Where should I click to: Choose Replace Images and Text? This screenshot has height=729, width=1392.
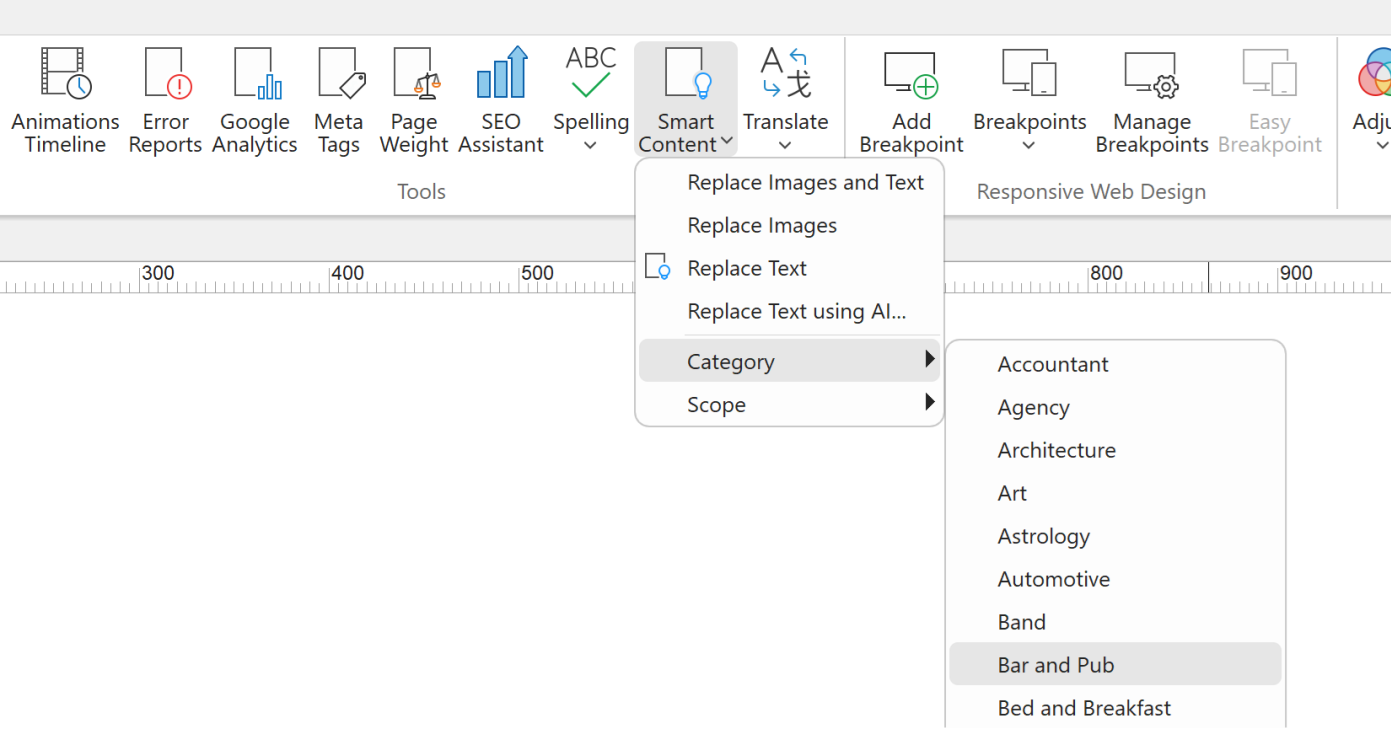(x=805, y=183)
